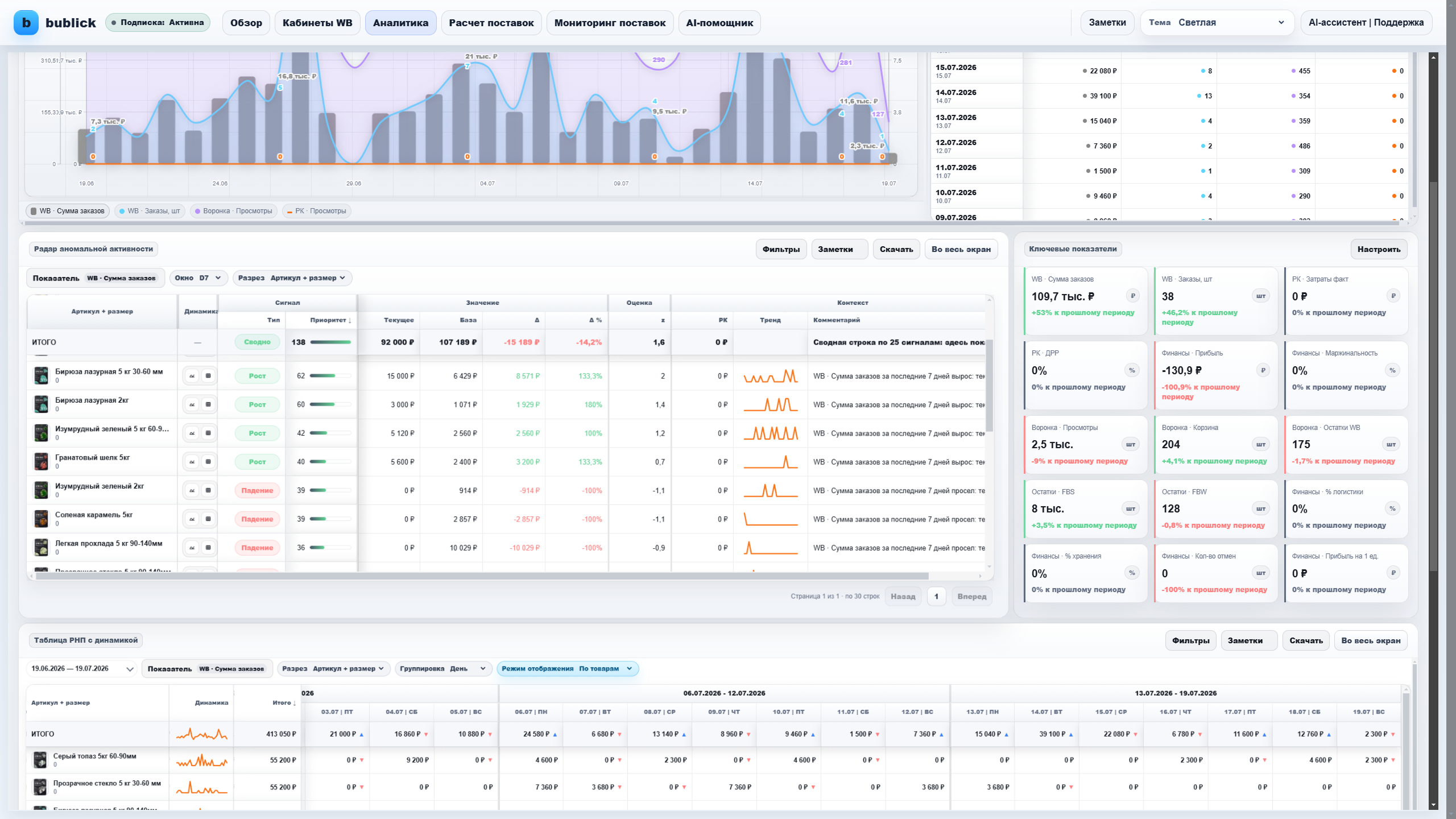This screenshot has width=1456, height=819.
Task: Open the Тема Светлая dropdown
Action: coord(1217,23)
